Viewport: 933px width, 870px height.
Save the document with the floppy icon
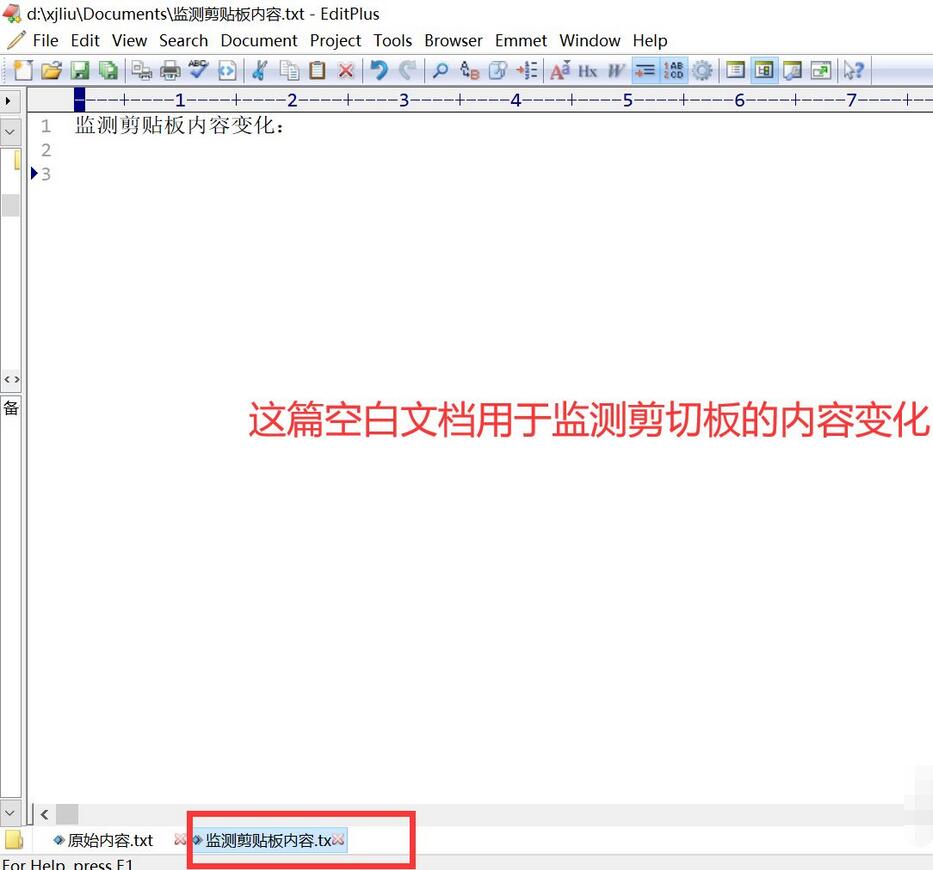[x=80, y=70]
